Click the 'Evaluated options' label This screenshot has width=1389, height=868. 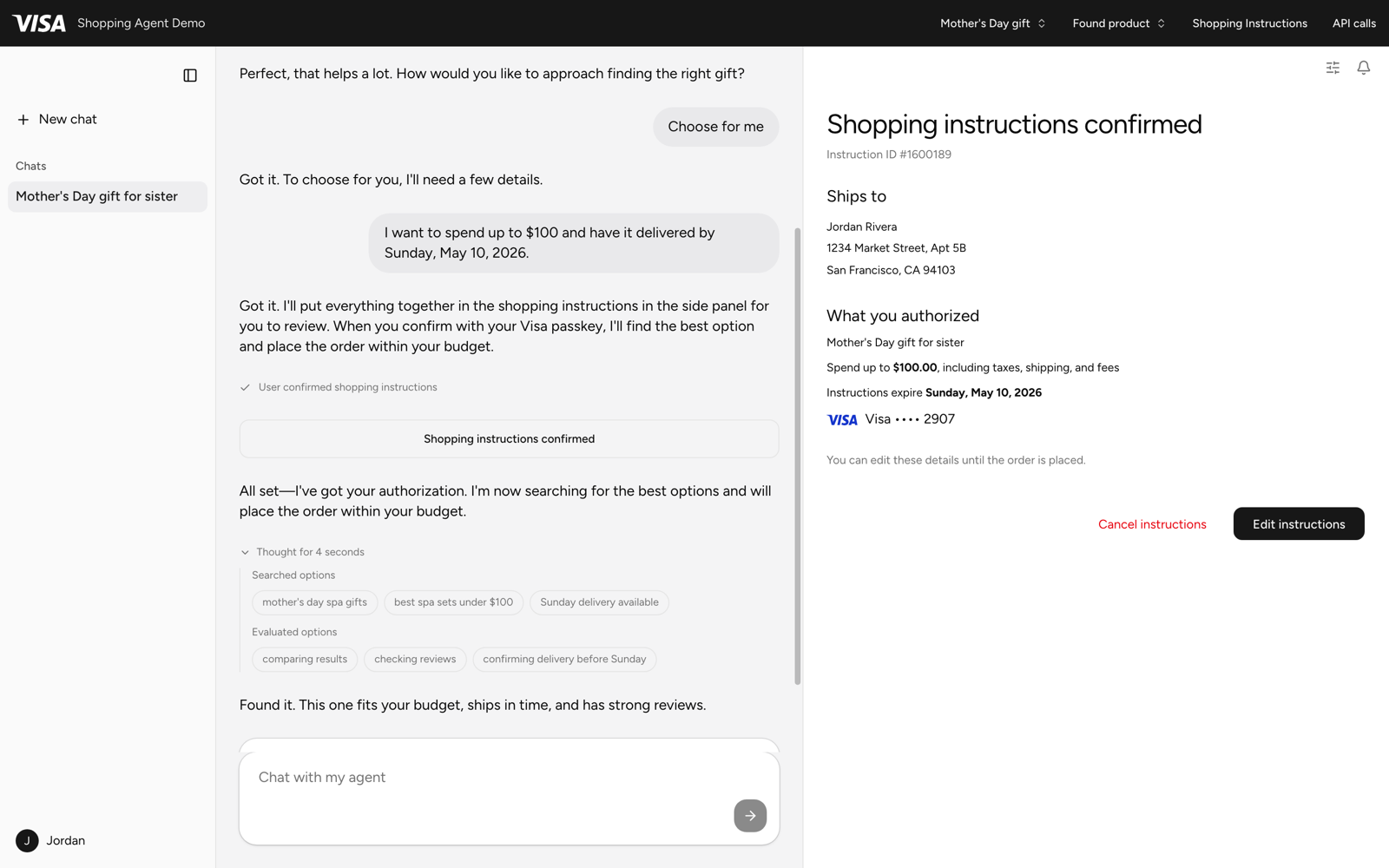coord(294,633)
